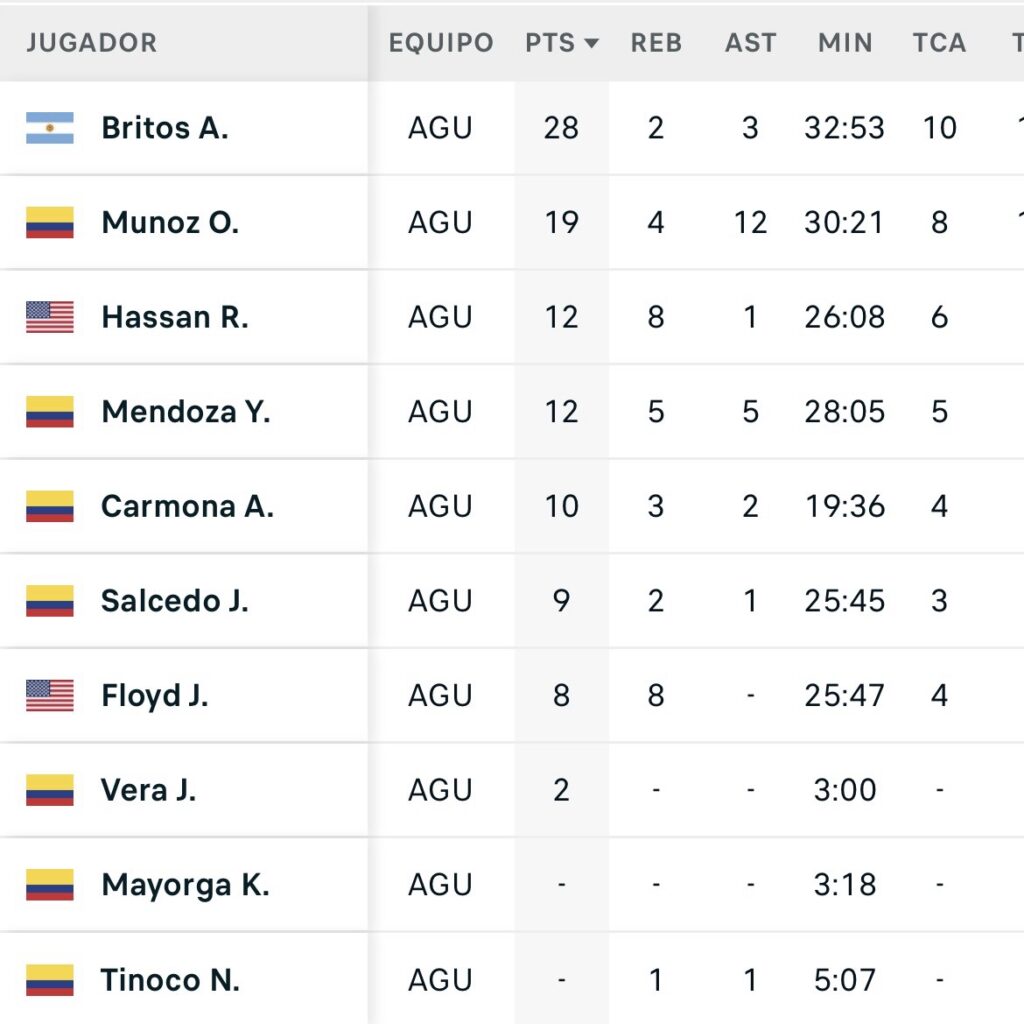The height and width of the screenshot is (1024, 1024).
Task: Click Argentina flag beside Britos A.
Action: click(x=50, y=128)
